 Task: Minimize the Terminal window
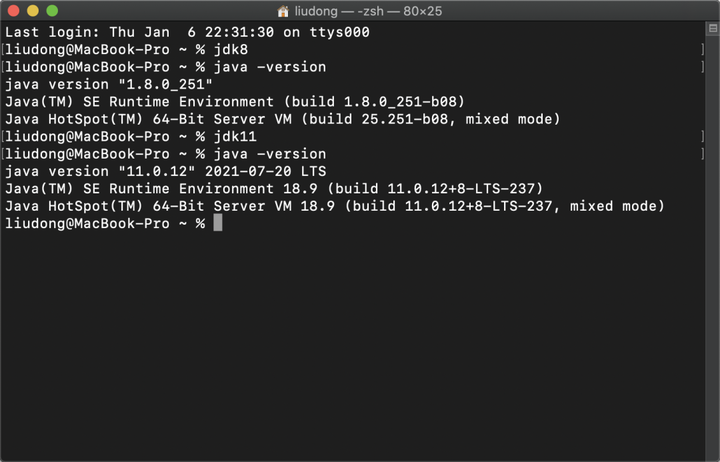(32, 11)
